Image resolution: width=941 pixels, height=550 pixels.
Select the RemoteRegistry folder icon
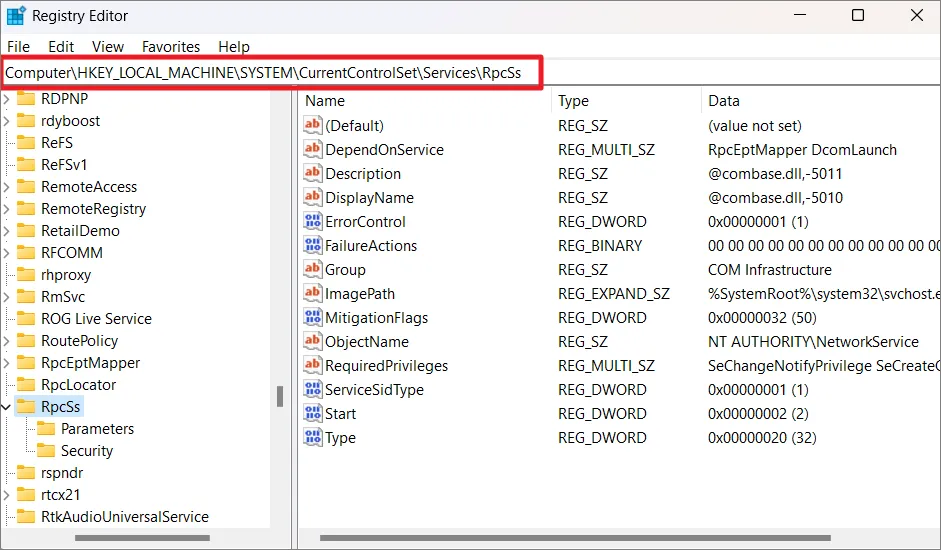coord(26,209)
